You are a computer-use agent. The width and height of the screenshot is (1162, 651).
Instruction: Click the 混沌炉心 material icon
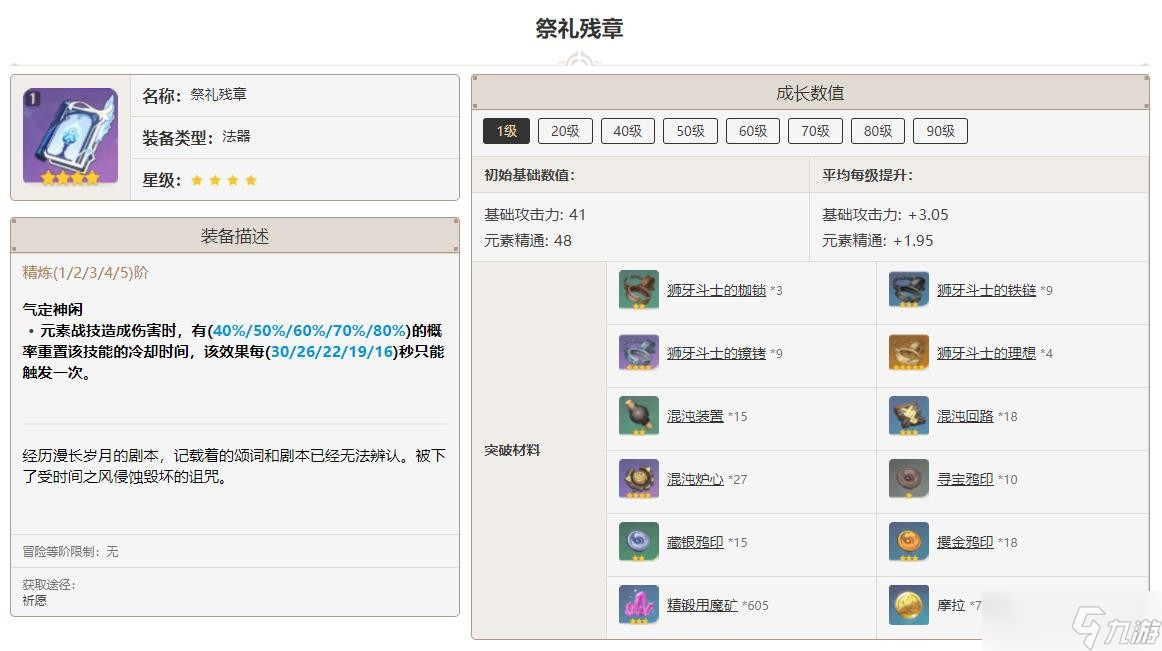pyautogui.click(x=638, y=479)
